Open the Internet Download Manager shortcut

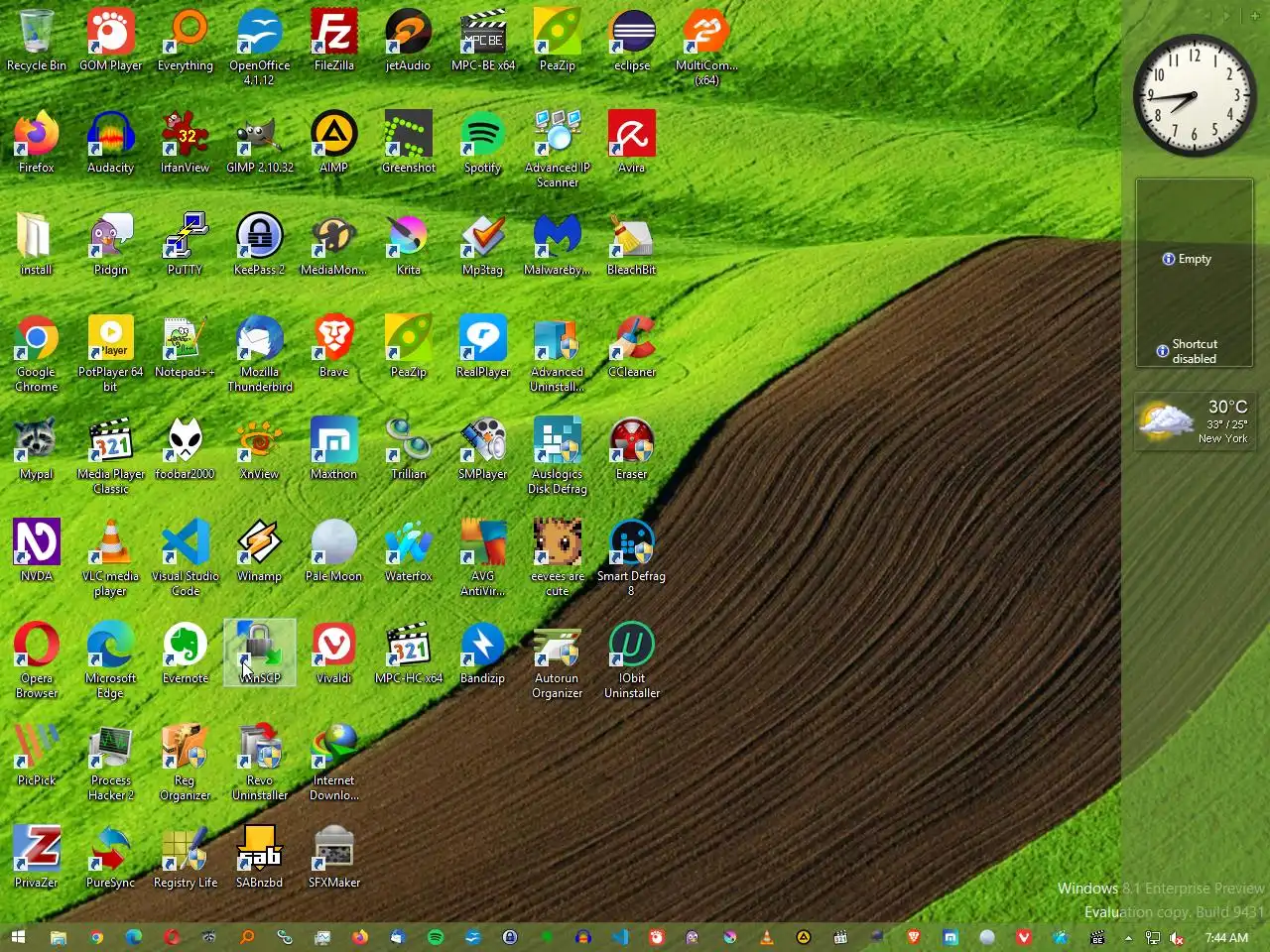[x=334, y=763]
